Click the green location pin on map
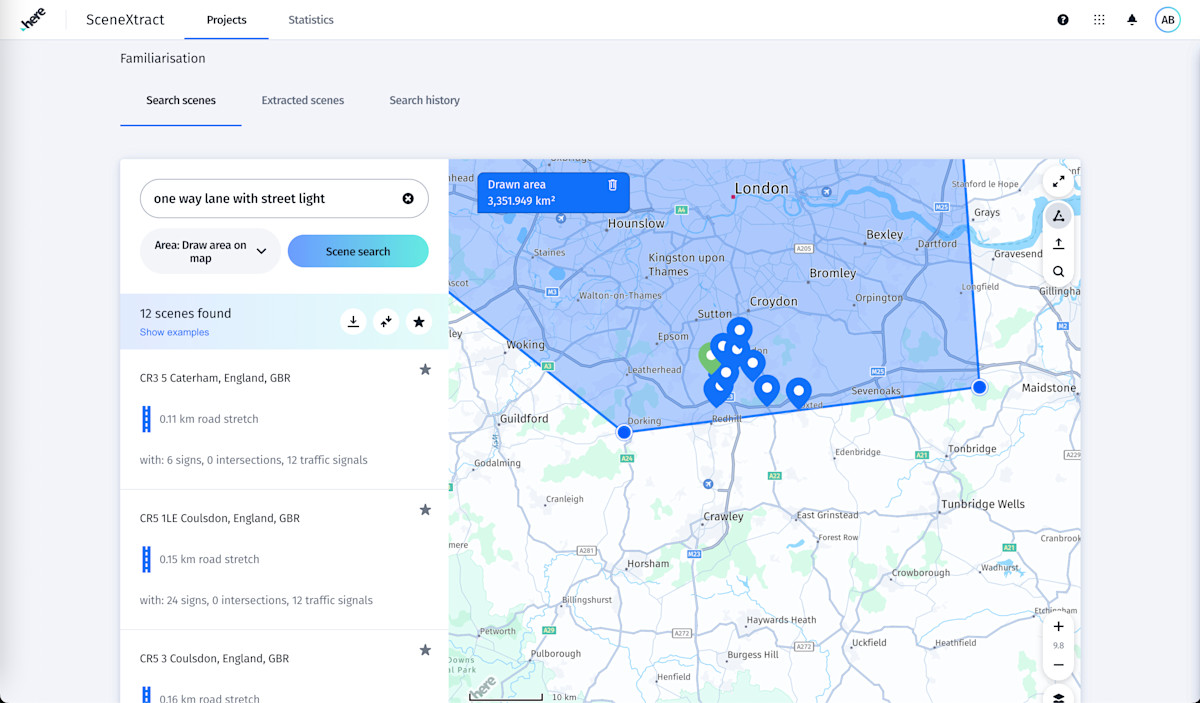This screenshot has height=703, width=1200. pyautogui.click(x=708, y=356)
